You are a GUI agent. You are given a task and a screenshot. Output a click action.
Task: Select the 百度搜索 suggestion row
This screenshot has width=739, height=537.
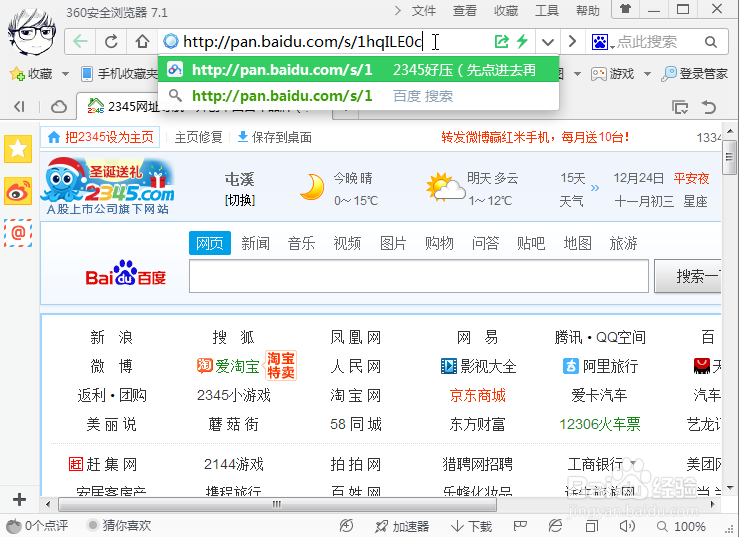[x=359, y=96]
